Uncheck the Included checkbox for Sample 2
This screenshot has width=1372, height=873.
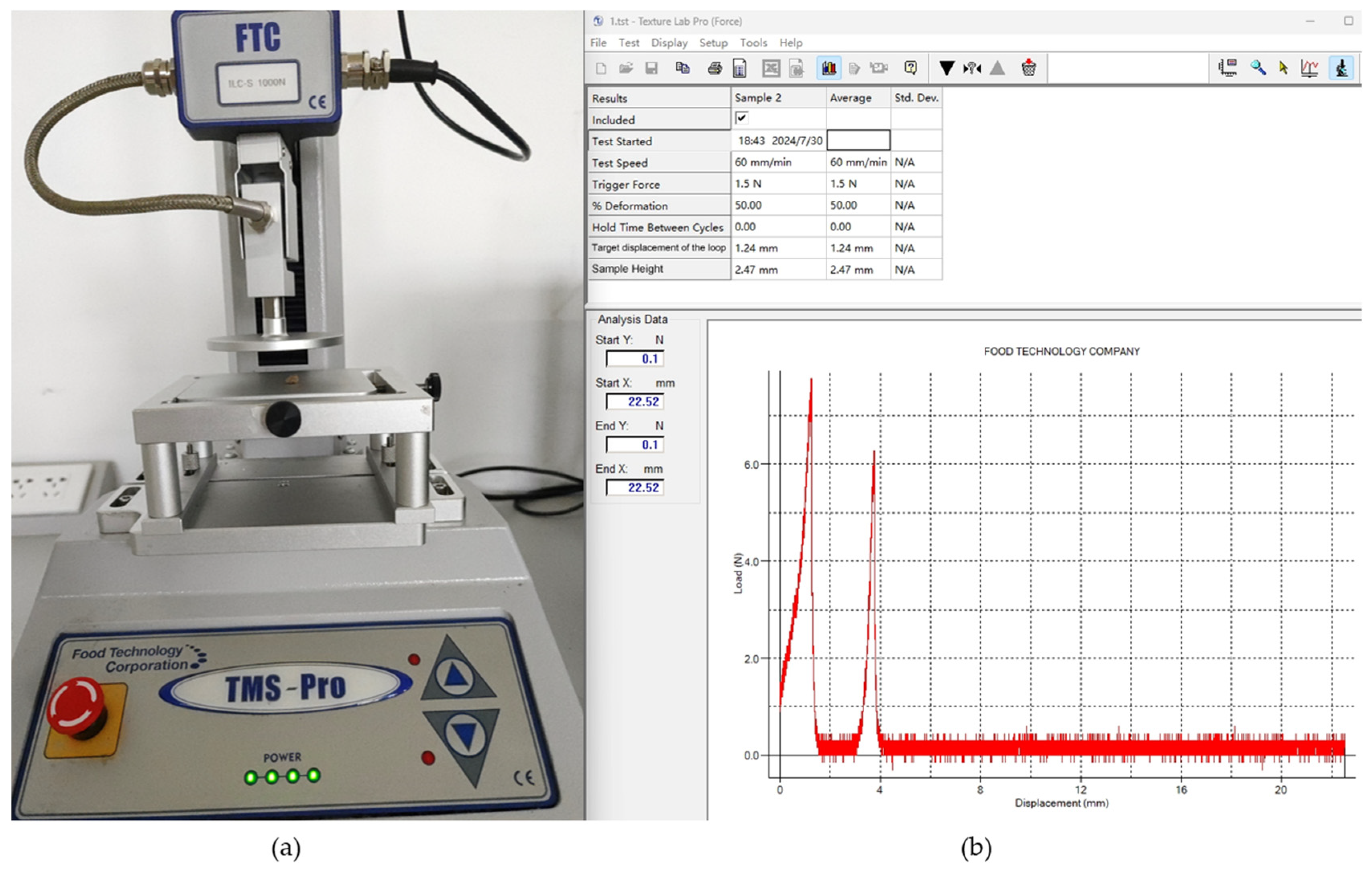741,118
